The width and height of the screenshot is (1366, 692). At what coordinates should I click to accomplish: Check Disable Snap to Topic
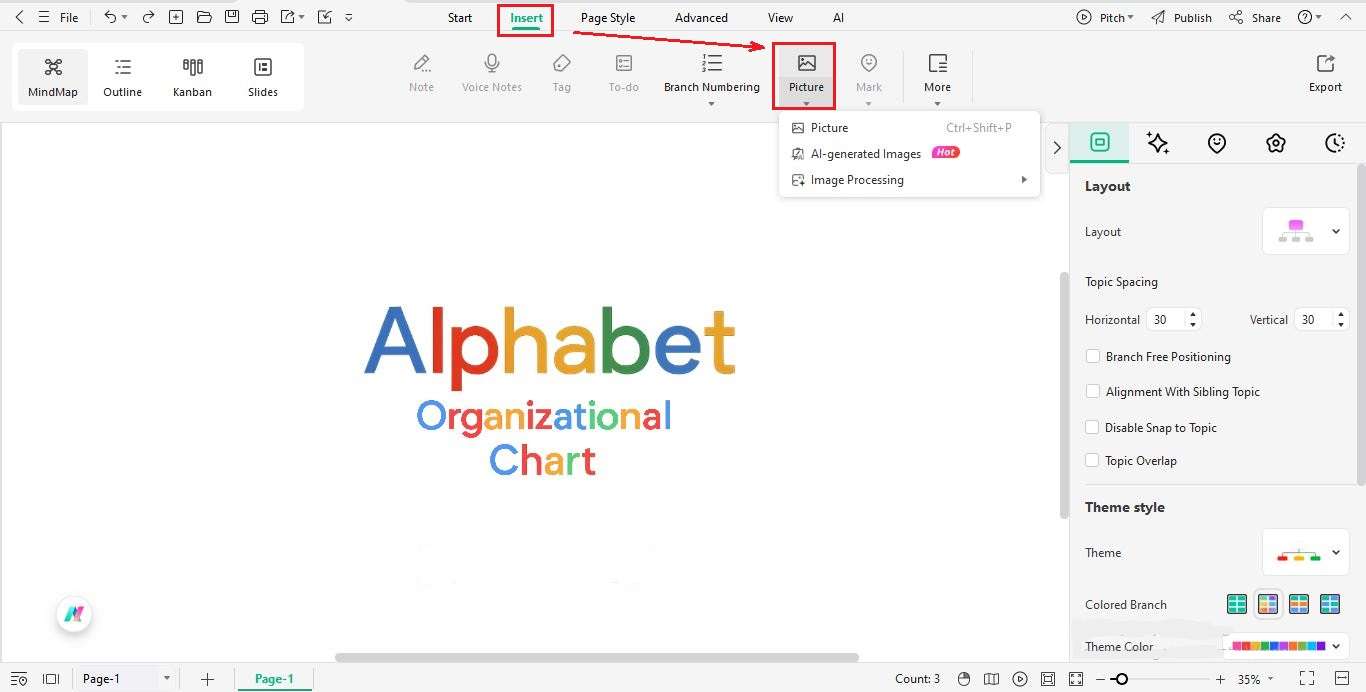click(x=1093, y=427)
